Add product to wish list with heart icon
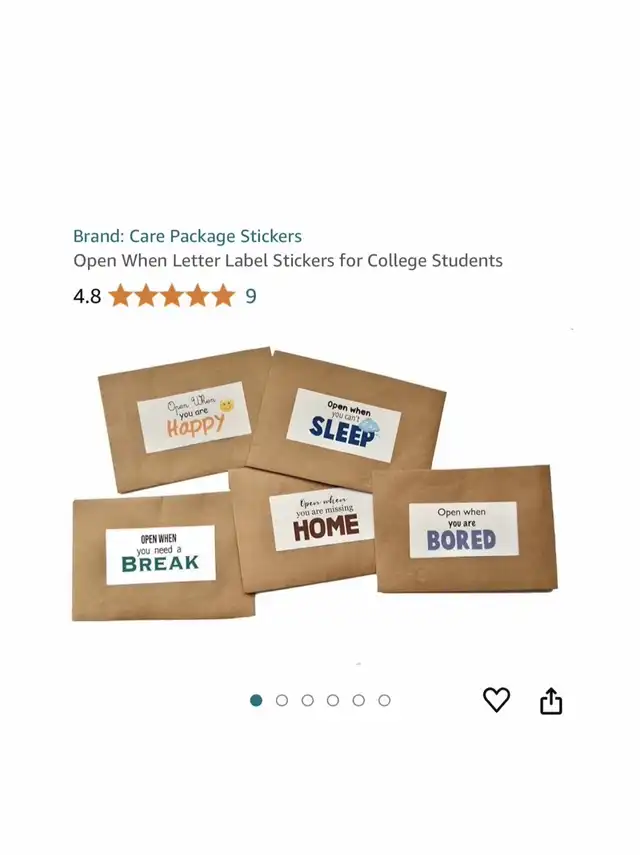Viewport: 640px width, 855px height. click(x=496, y=700)
